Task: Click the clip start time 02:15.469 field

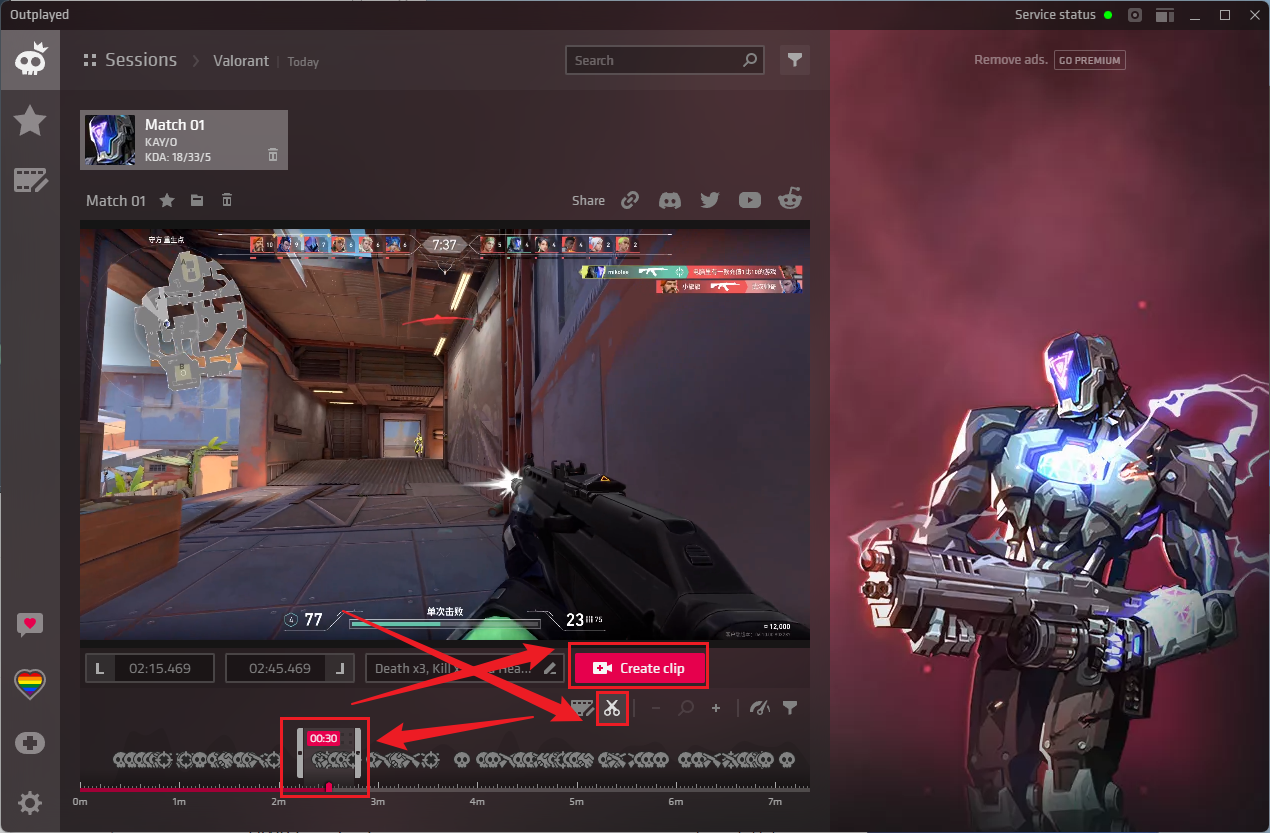Action: (164, 668)
